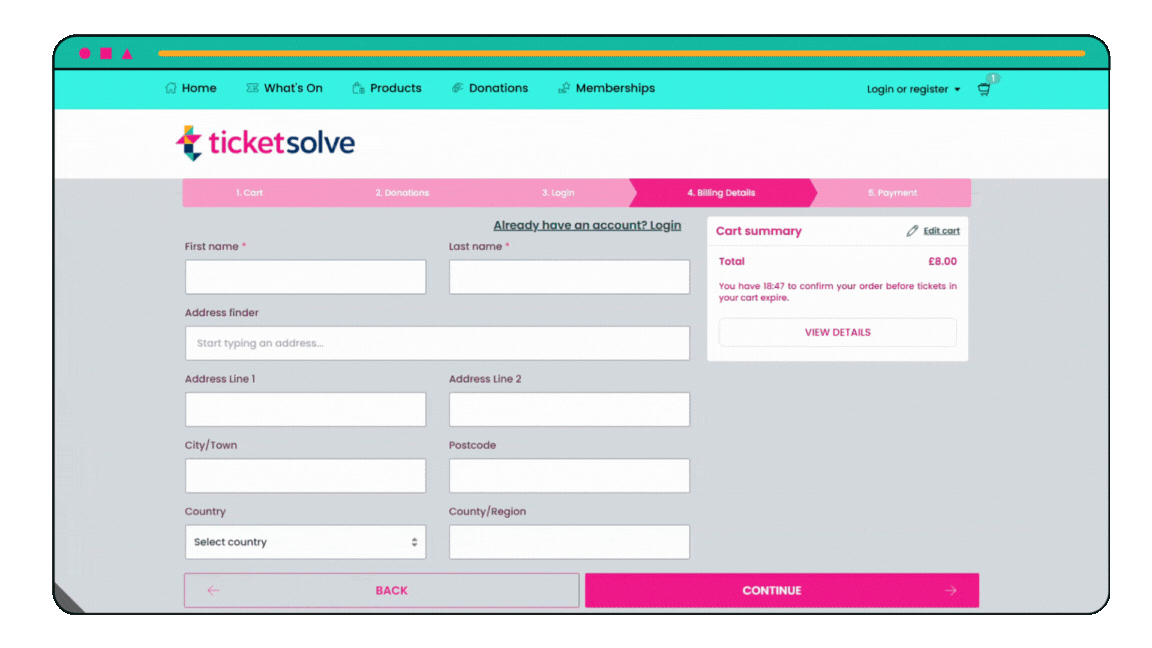
Task: Go to Home menu item
Action: [x=191, y=88]
